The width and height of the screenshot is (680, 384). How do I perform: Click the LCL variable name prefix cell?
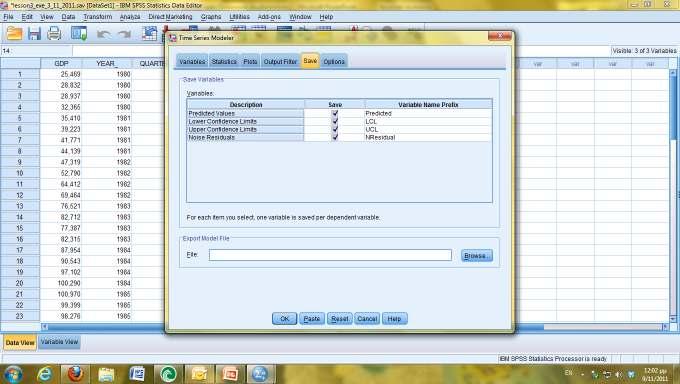tap(428, 121)
